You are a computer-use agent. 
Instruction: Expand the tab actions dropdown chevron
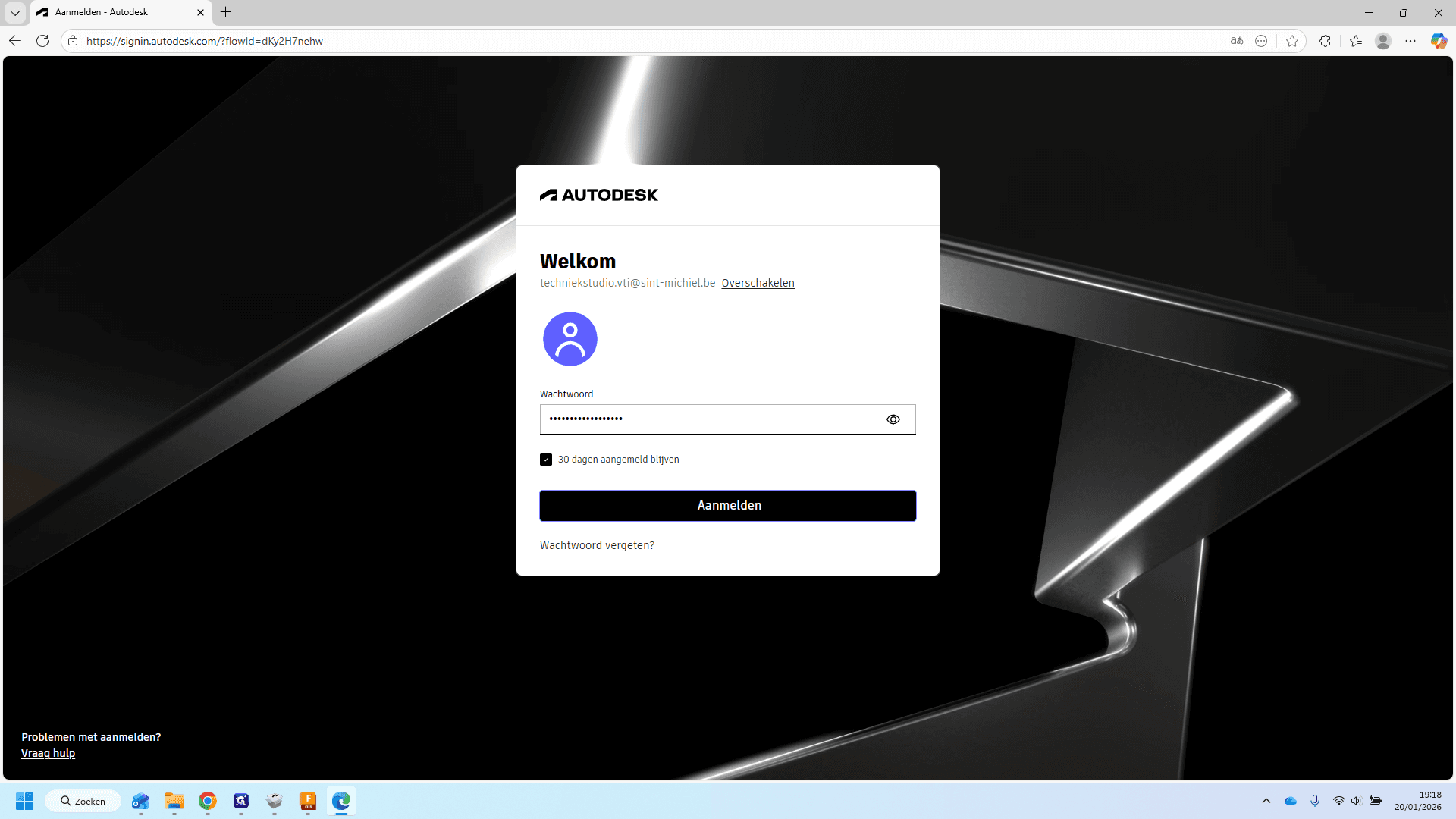15,12
